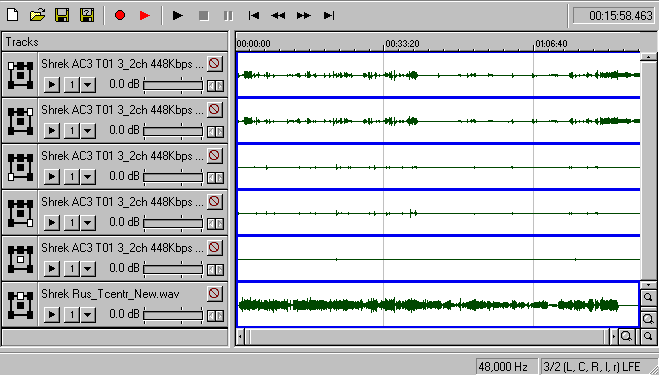
Task: Click the left-front channel assignment icon
Action: click(20, 75)
